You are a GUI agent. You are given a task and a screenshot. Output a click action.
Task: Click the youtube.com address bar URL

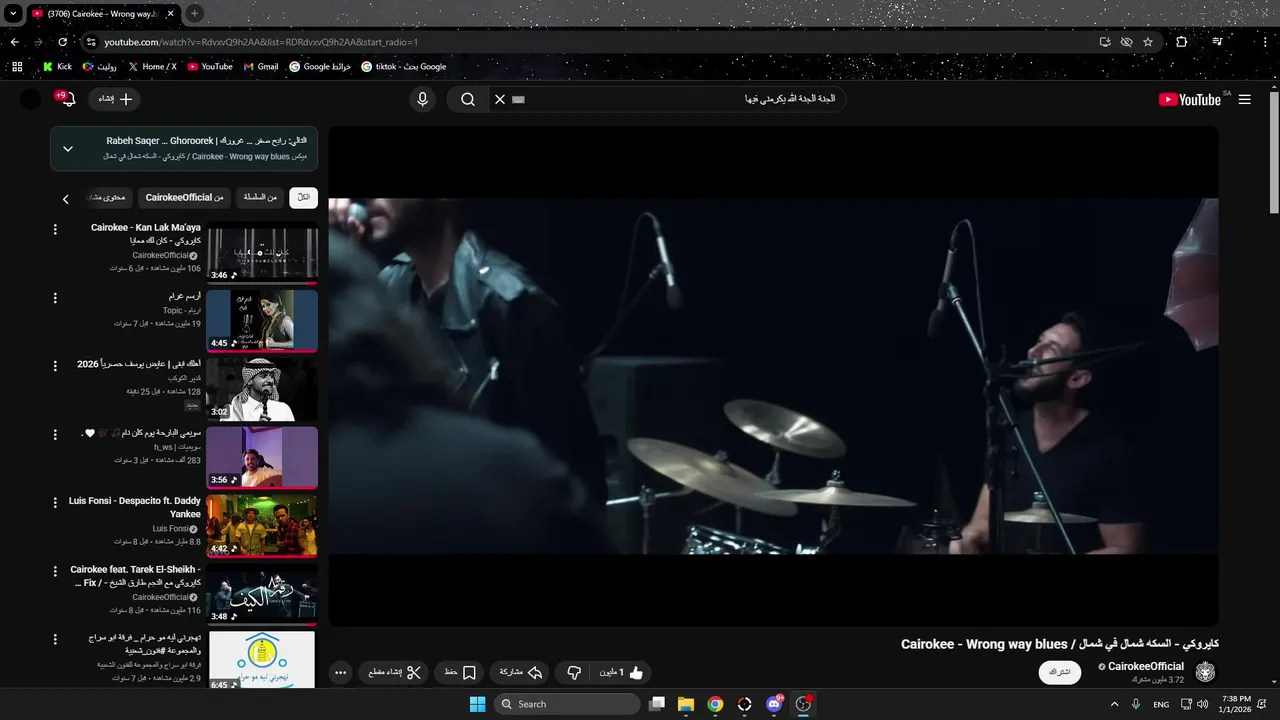coord(261,42)
